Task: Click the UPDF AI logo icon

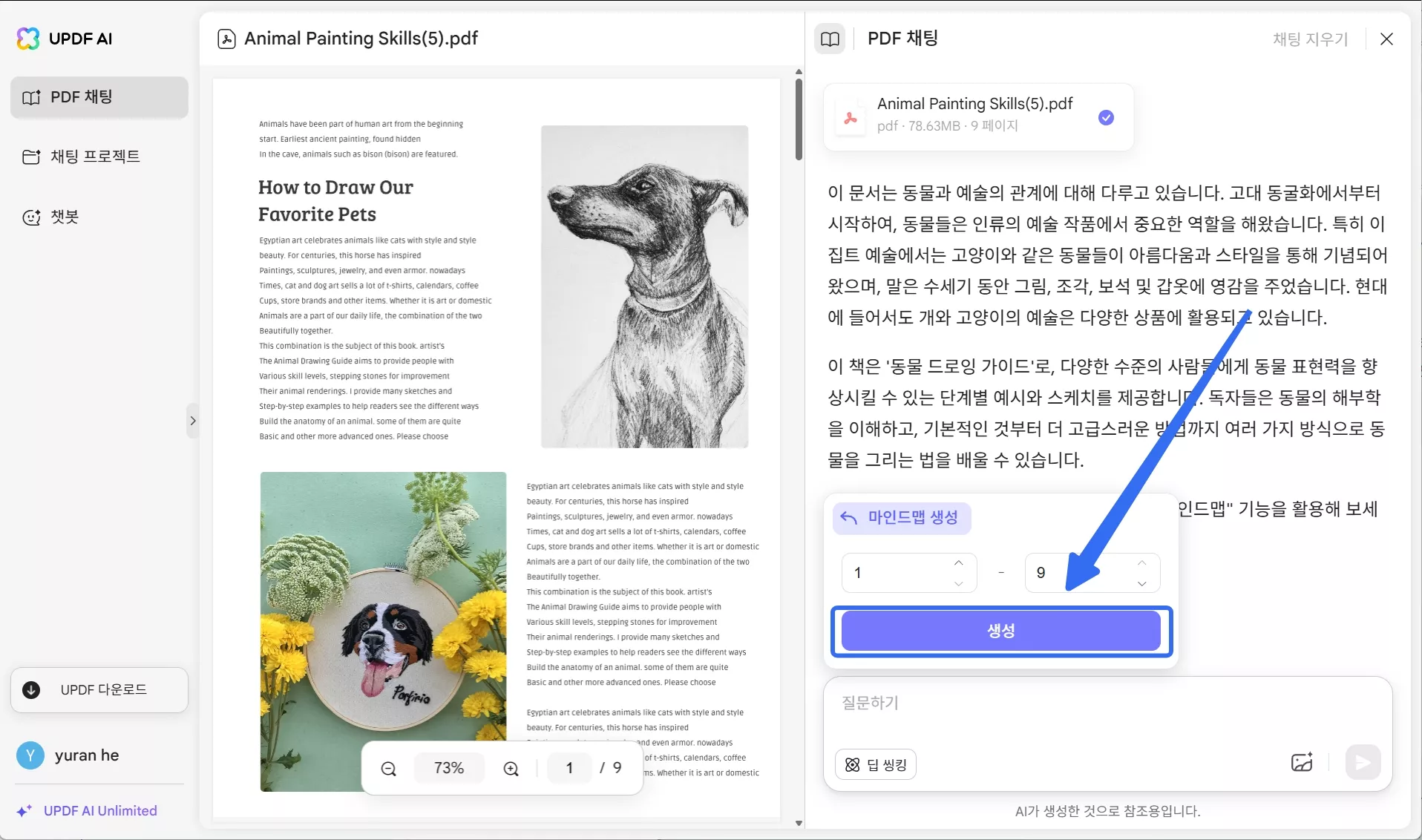Action: click(x=28, y=39)
